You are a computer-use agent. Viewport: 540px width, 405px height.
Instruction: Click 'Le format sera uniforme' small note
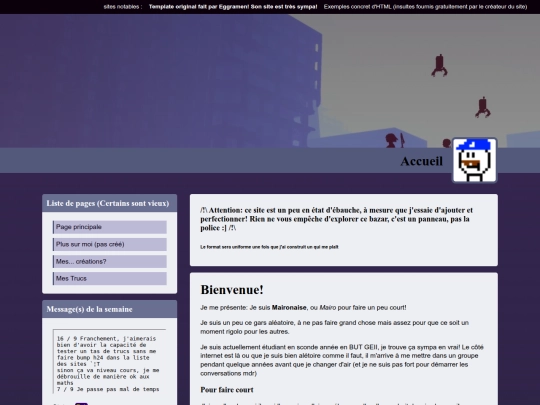tap(269, 247)
